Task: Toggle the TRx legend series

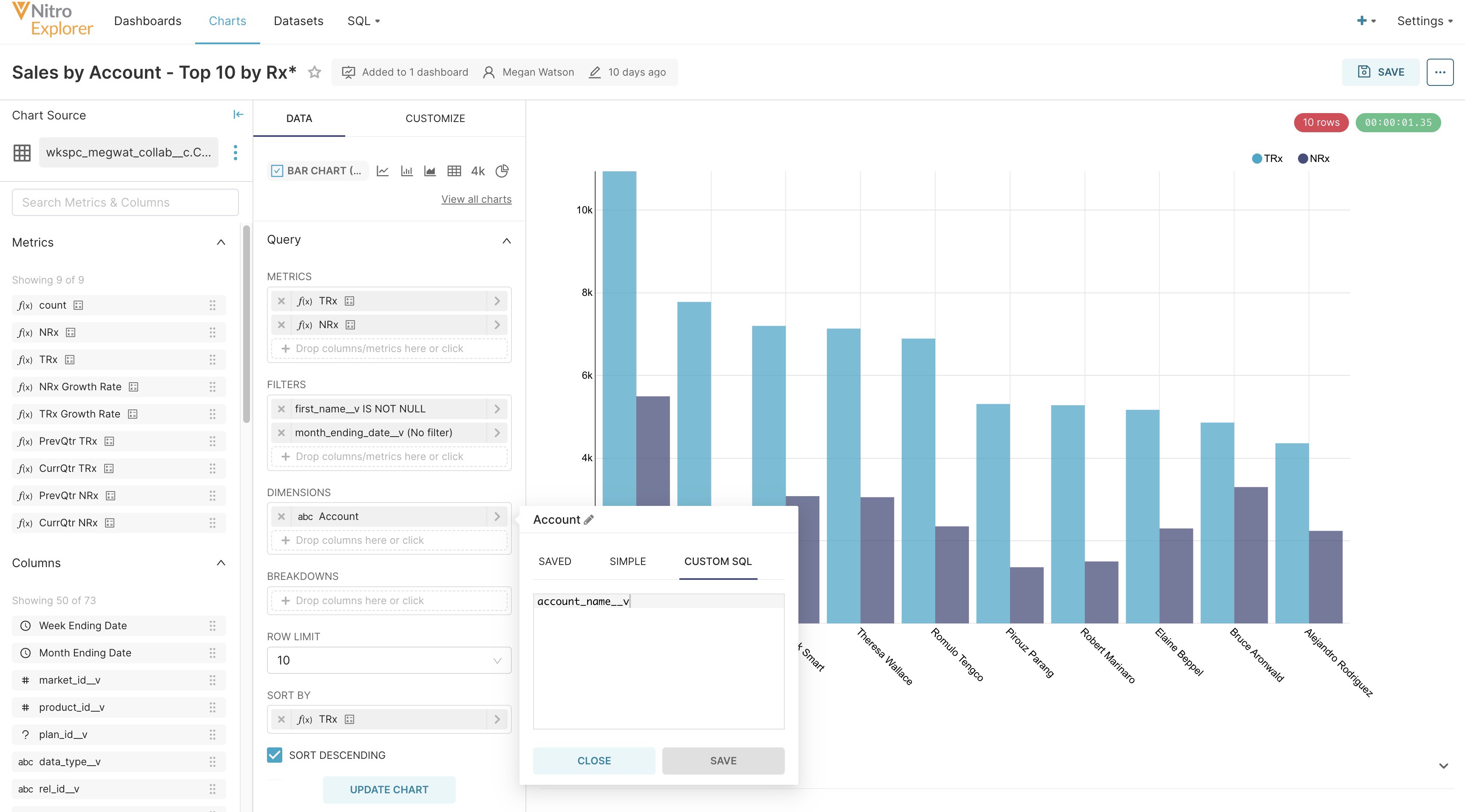Action: [x=1267, y=159]
